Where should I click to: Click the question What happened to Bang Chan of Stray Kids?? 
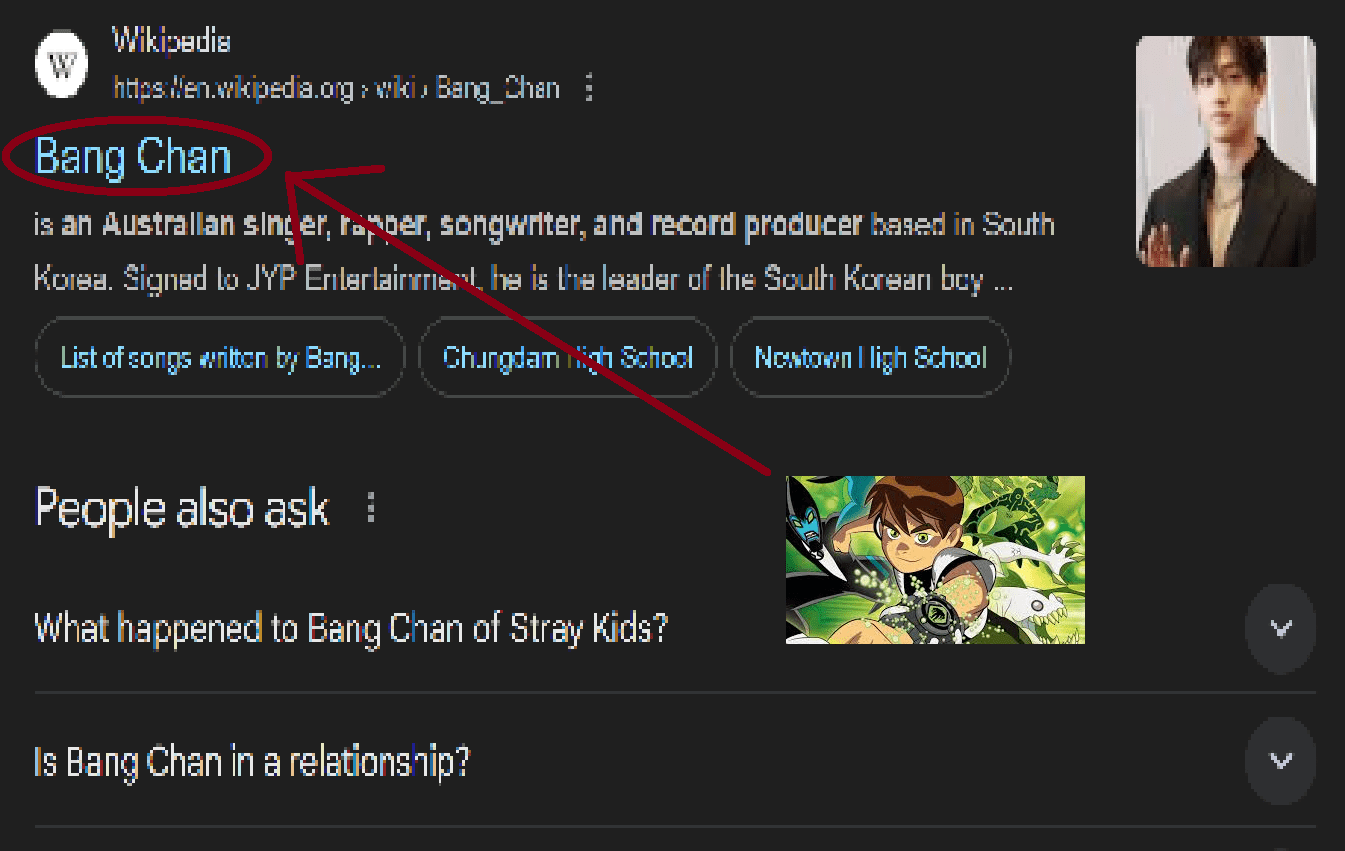[351, 629]
